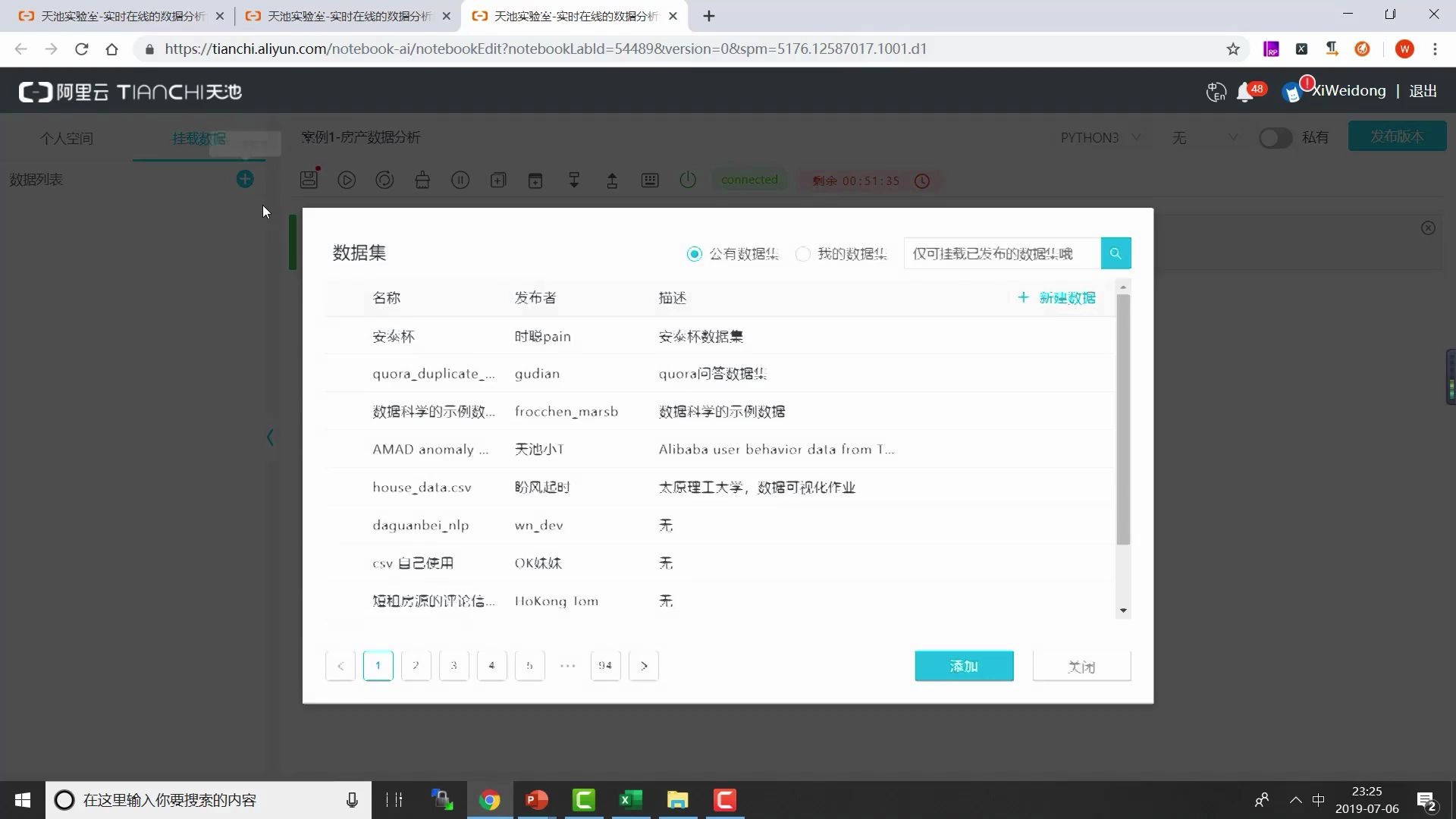Select the 公有数据集 radio button

694,254
